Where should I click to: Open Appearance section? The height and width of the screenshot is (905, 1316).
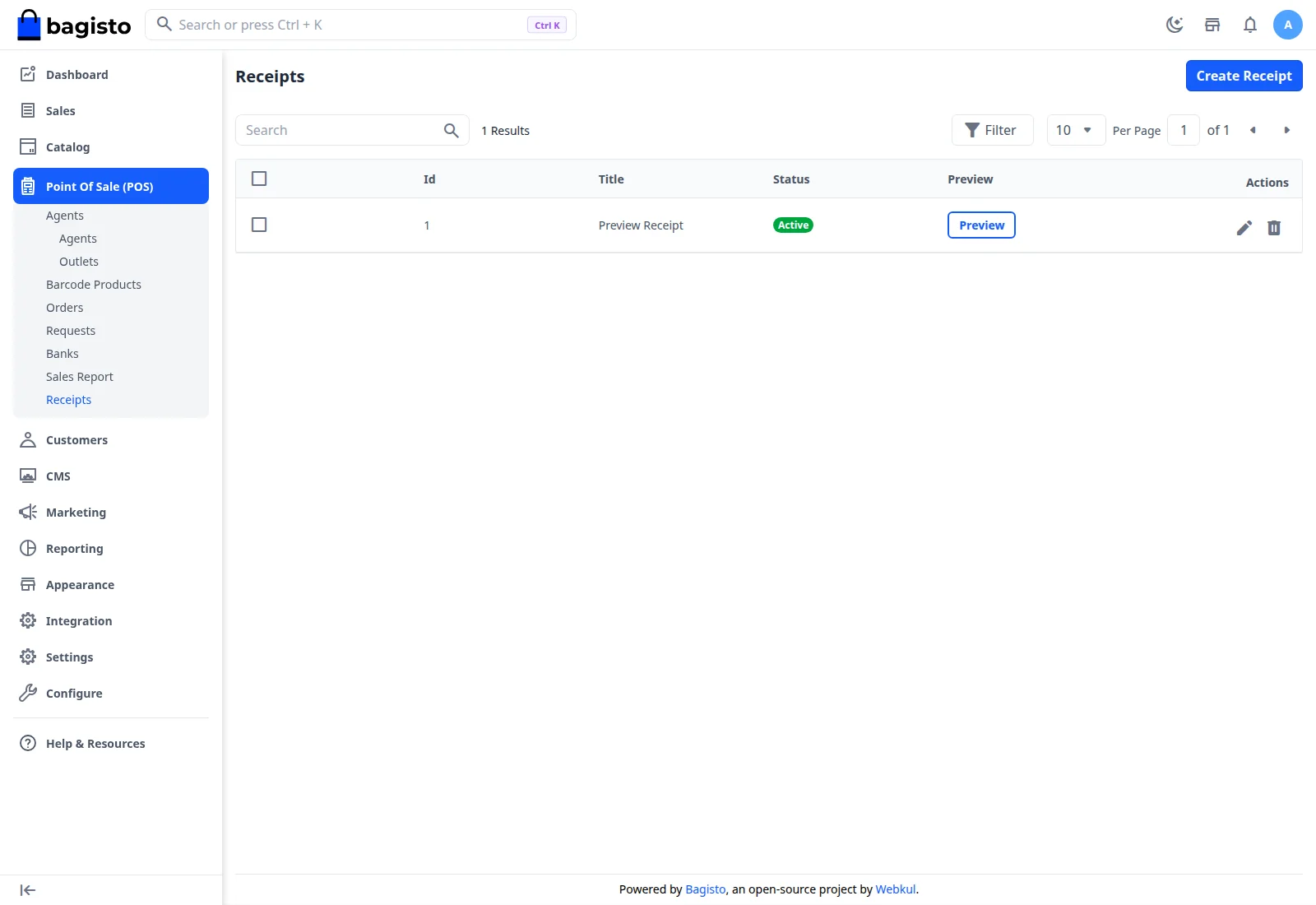coord(111,585)
